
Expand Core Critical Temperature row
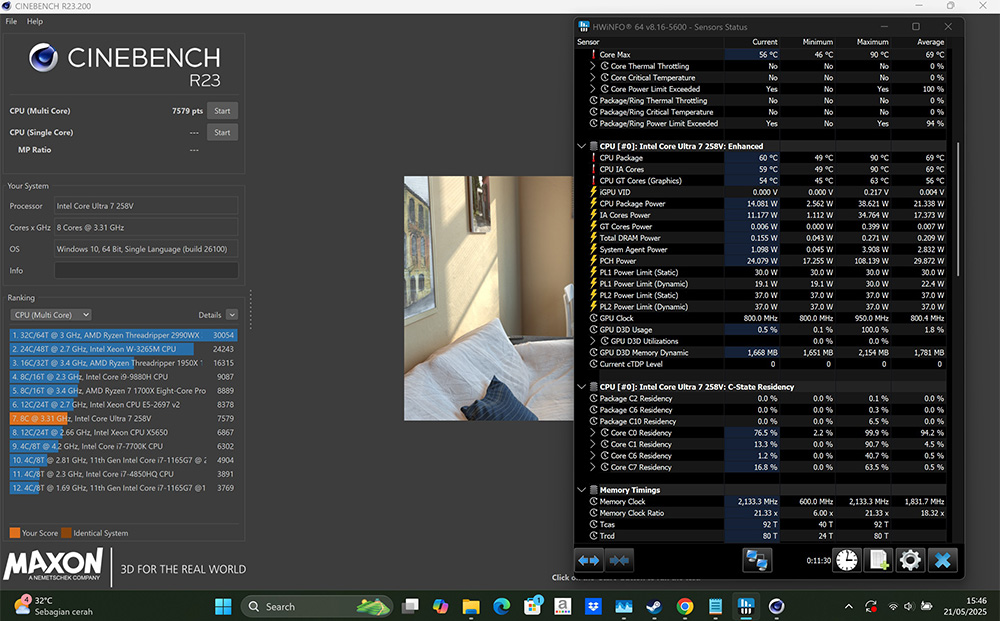pyautogui.click(x=592, y=78)
